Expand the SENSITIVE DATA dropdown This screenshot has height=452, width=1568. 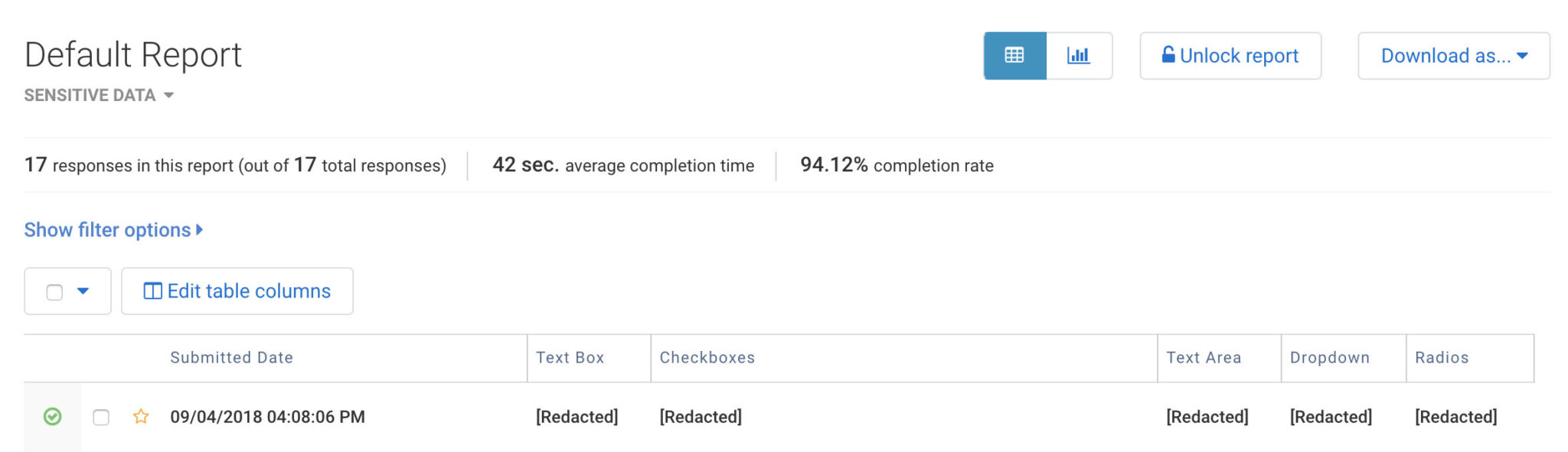[99, 96]
